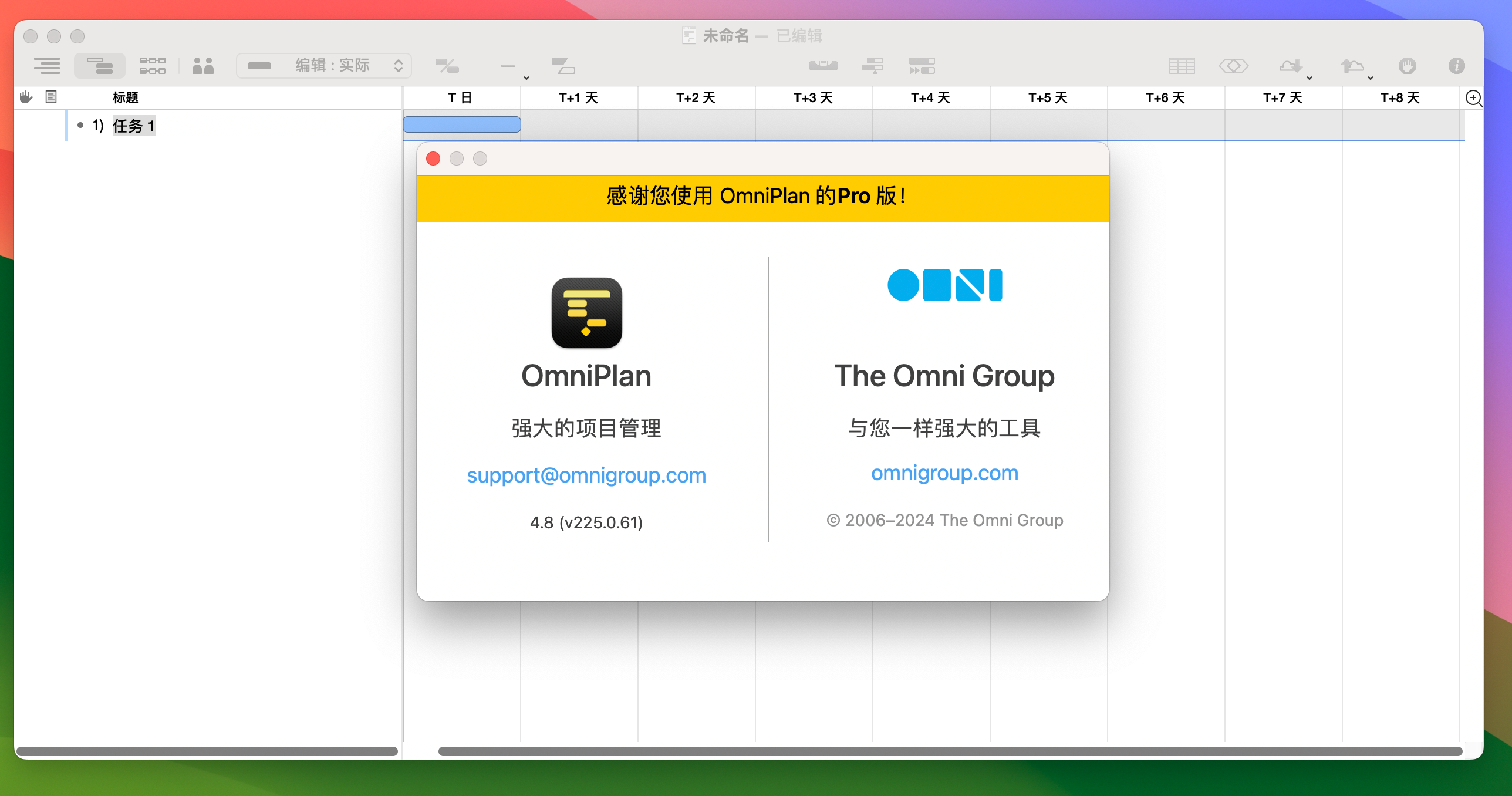Click the 未命名 document title in title bar
This screenshot has height=796, width=1512.
tap(726, 36)
